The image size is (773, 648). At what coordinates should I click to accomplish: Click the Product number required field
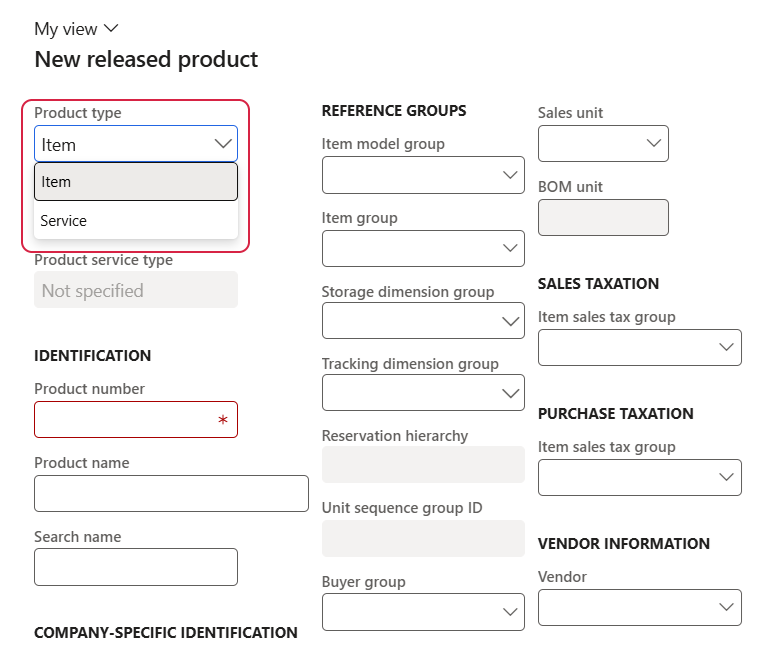coord(136,420)
